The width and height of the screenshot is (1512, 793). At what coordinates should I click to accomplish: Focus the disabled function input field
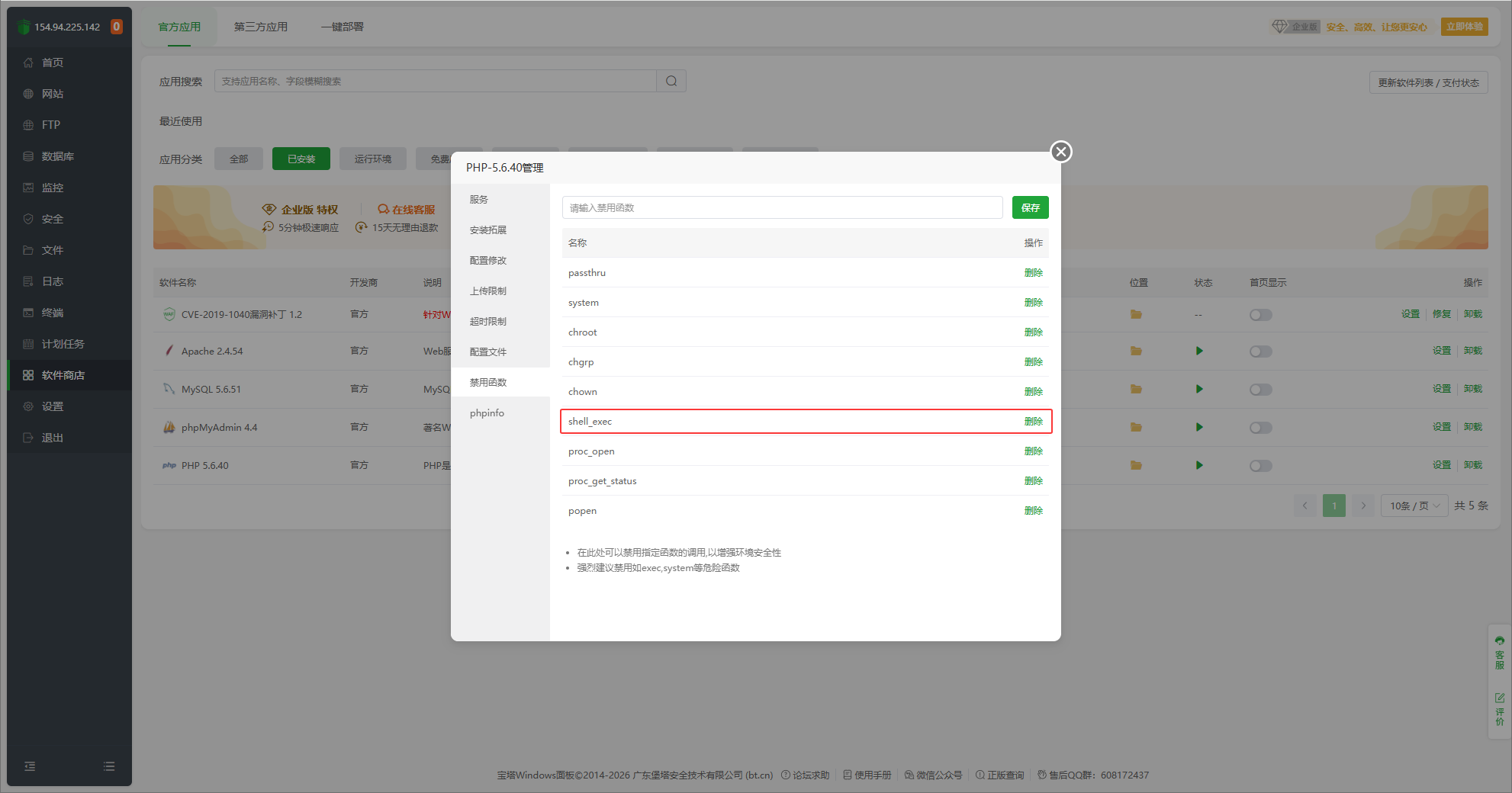point(782,208)
